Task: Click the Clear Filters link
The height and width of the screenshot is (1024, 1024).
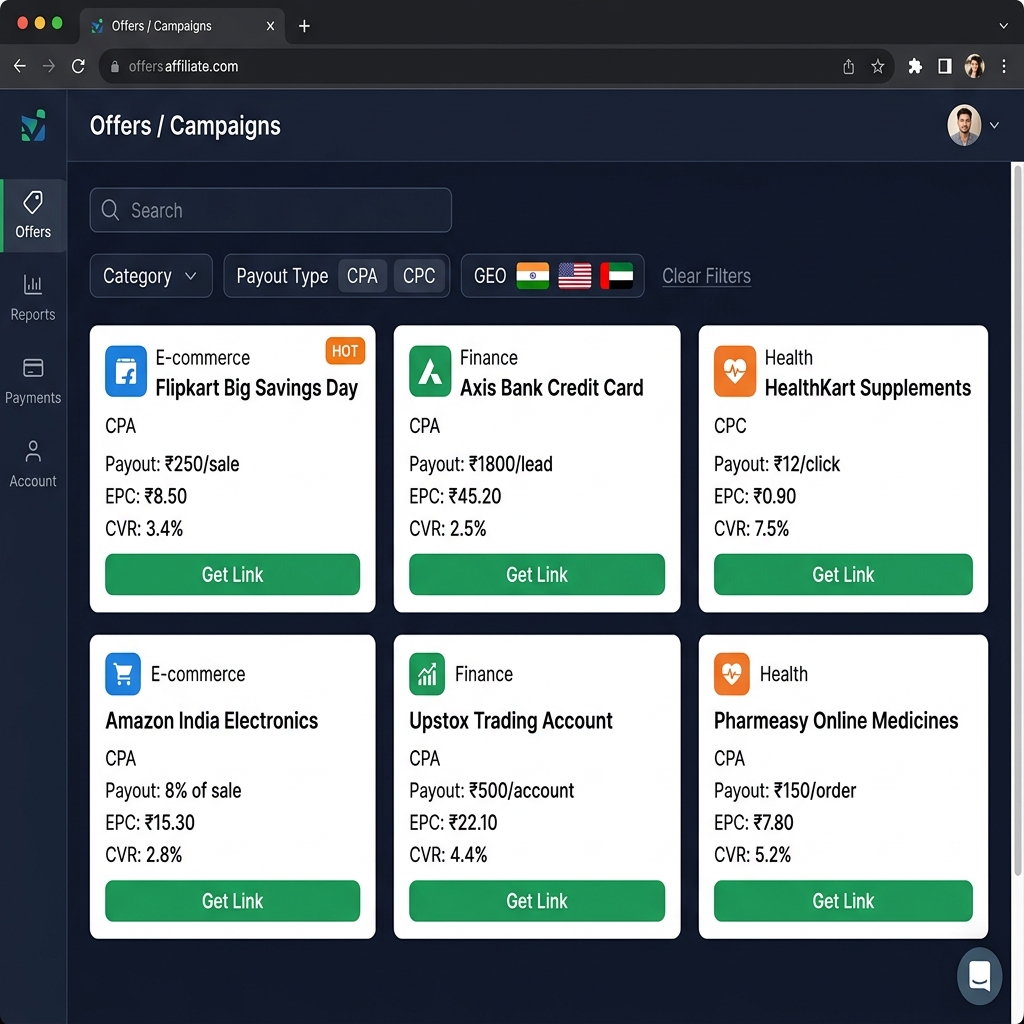Action: [706, 276]
